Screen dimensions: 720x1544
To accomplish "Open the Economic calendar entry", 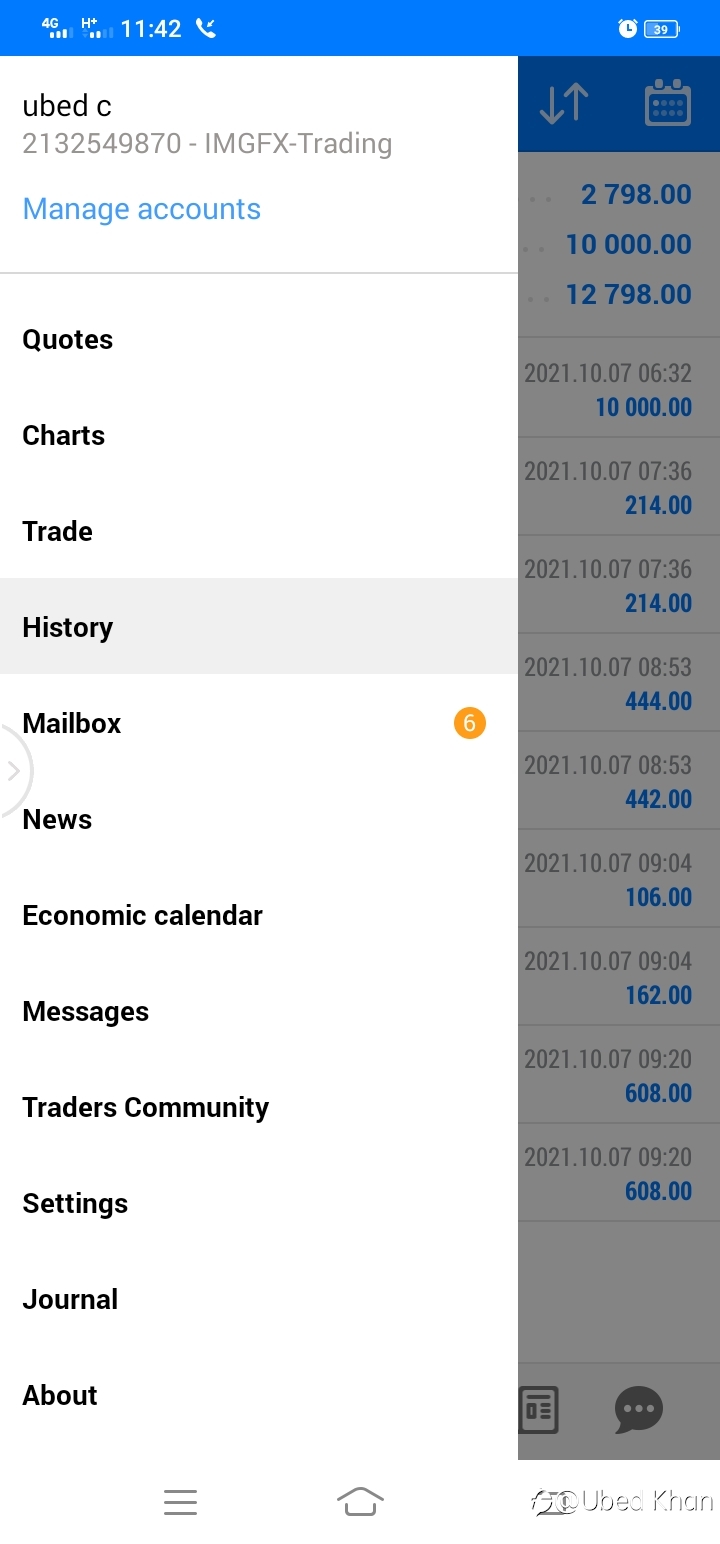I will tap(259, 916).
